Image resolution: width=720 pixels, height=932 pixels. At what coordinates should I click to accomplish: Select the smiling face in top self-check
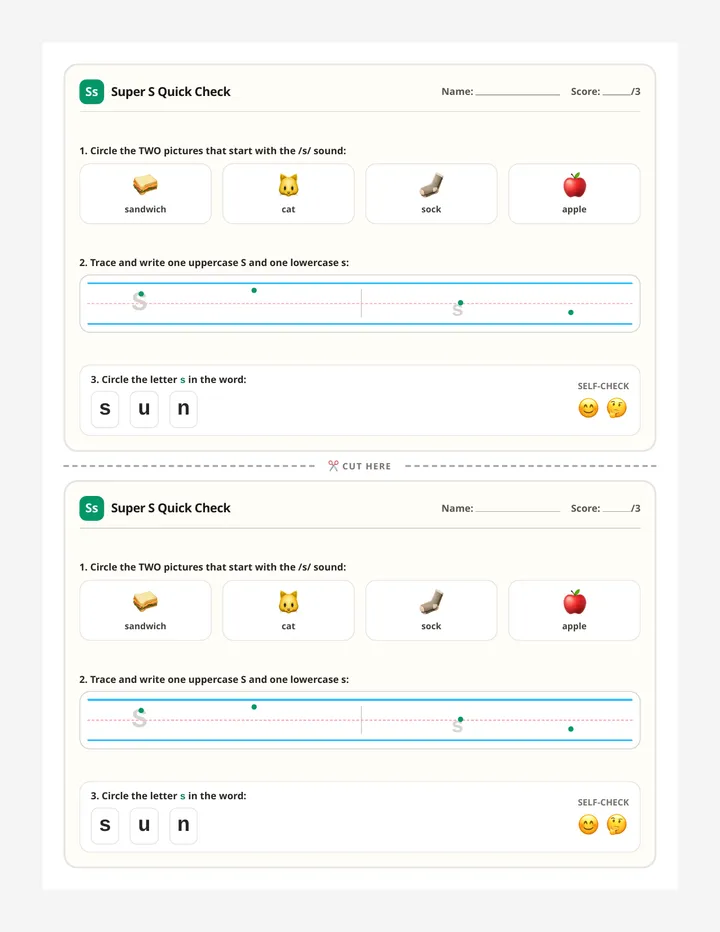pos(588,408)
